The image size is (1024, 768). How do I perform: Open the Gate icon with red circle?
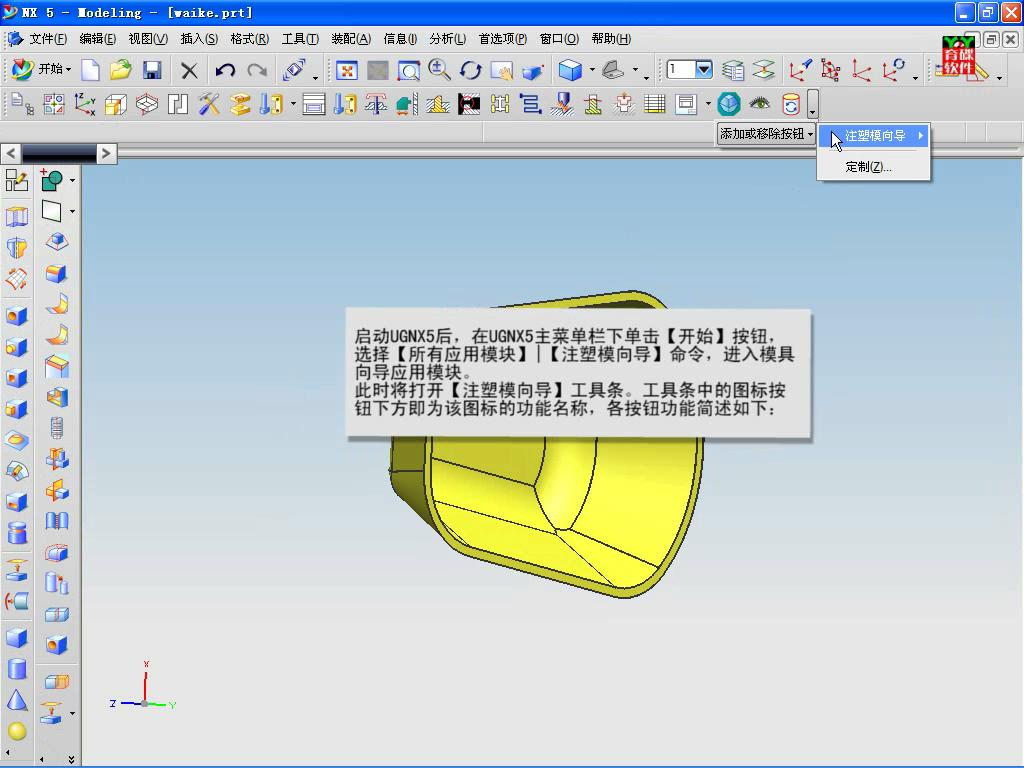pyautogui.click(x=469, y=104)
